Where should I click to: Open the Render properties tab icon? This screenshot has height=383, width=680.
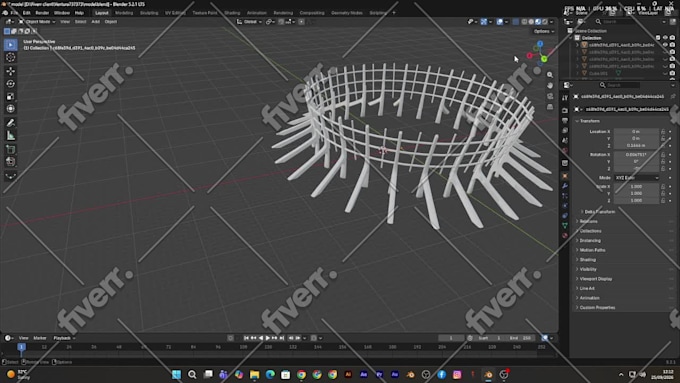point(565,111)
